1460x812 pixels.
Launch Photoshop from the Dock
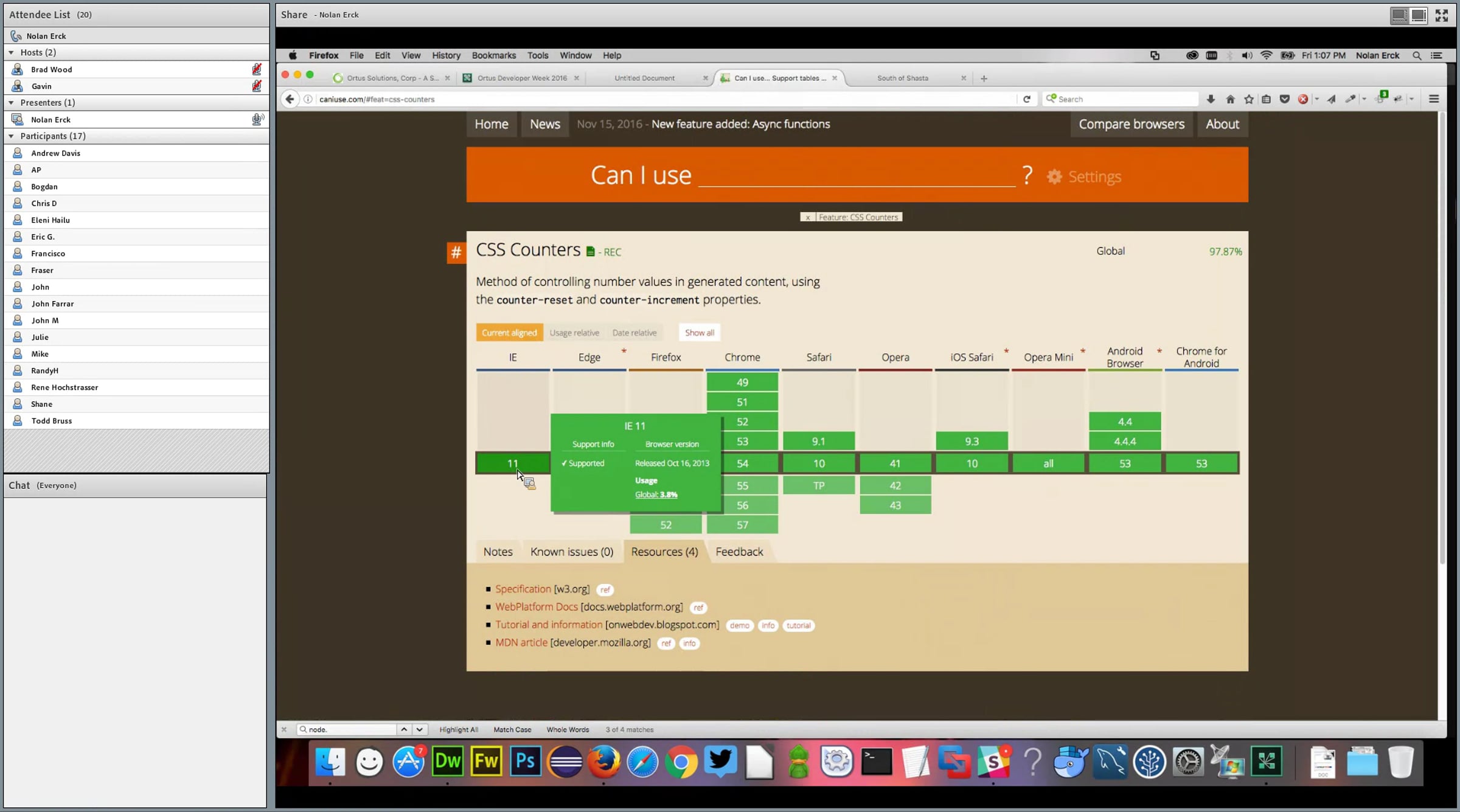(526, 761)
